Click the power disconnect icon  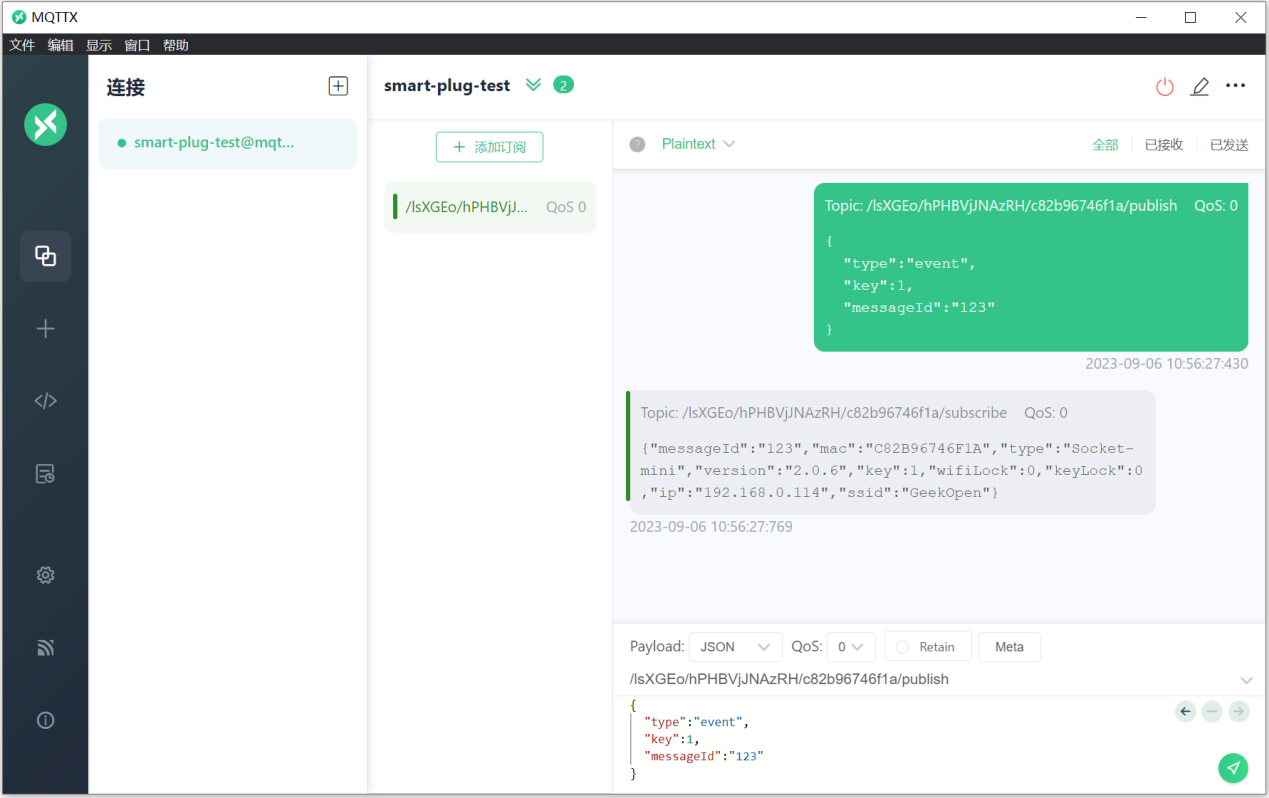tap(1164, 87)
